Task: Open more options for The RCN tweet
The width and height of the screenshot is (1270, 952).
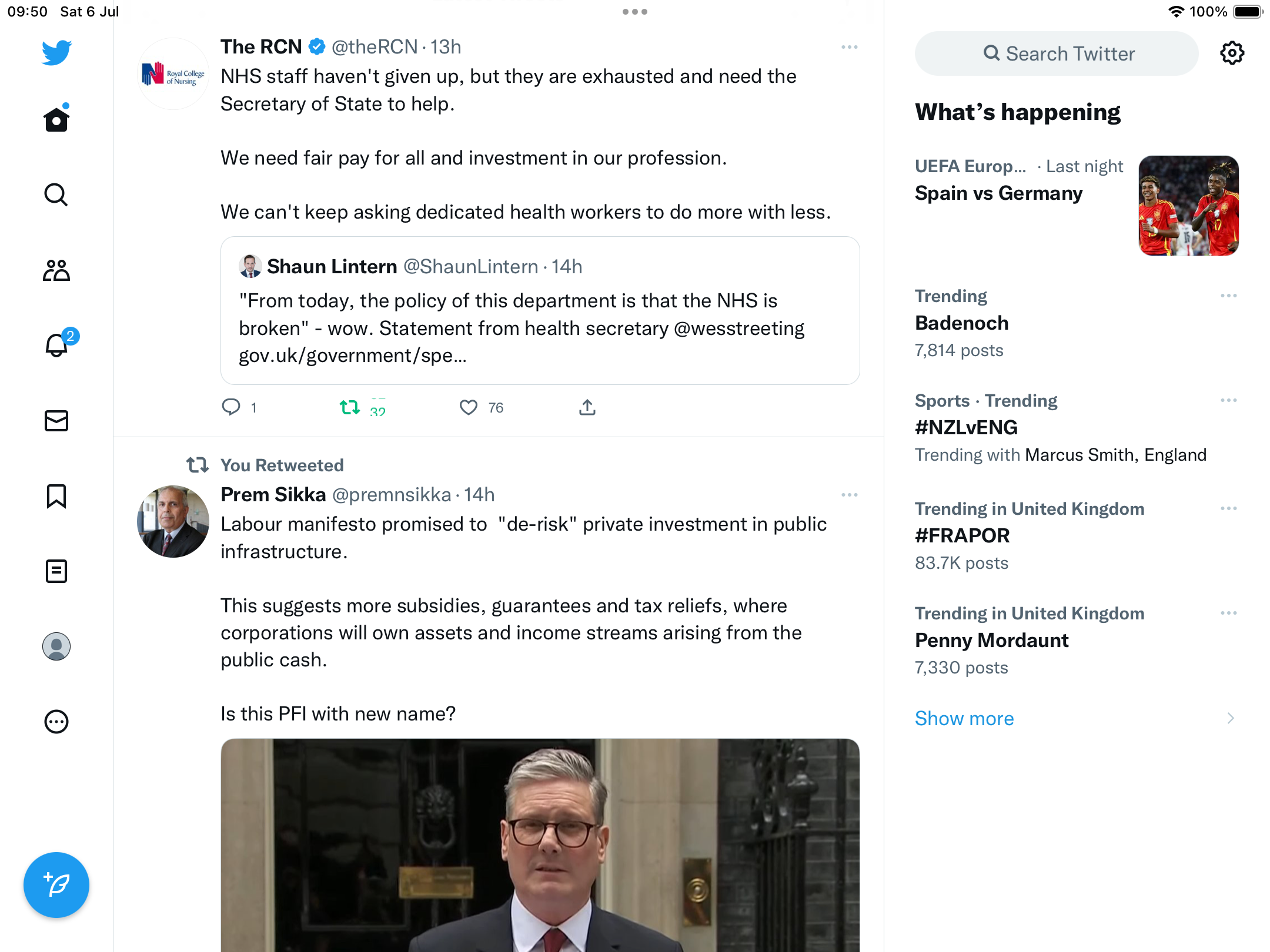Action: 850,47
